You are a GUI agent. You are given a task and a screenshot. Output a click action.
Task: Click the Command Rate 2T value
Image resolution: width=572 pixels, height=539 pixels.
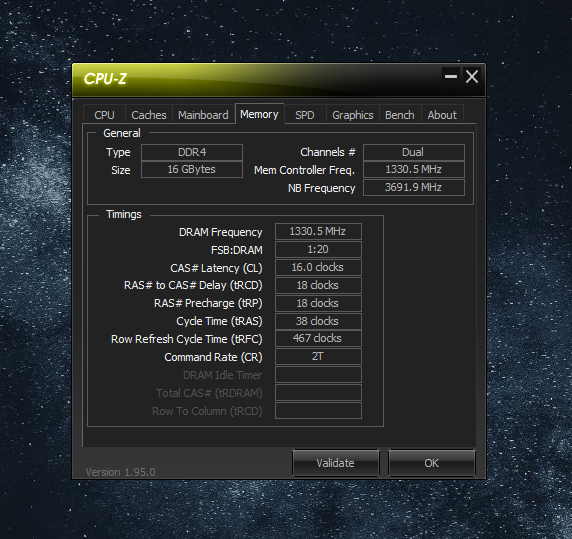coord(318,356)
